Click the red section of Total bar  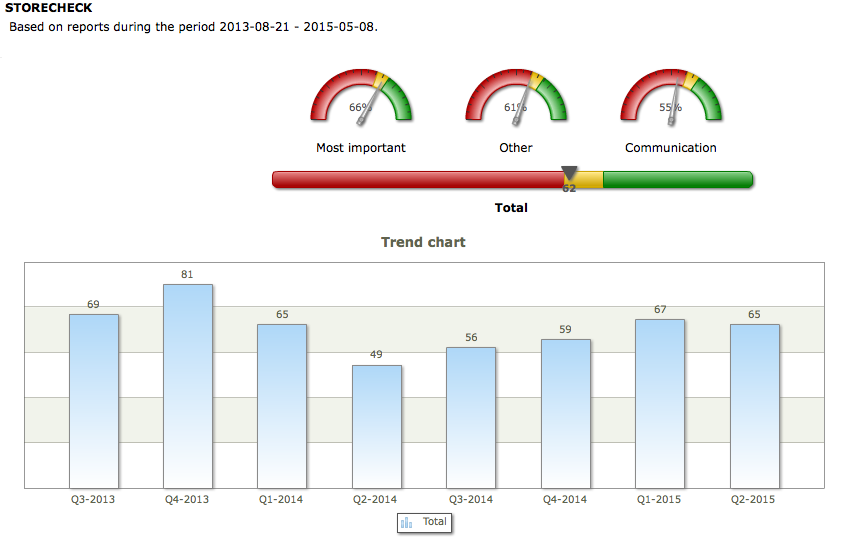point(417,180)
